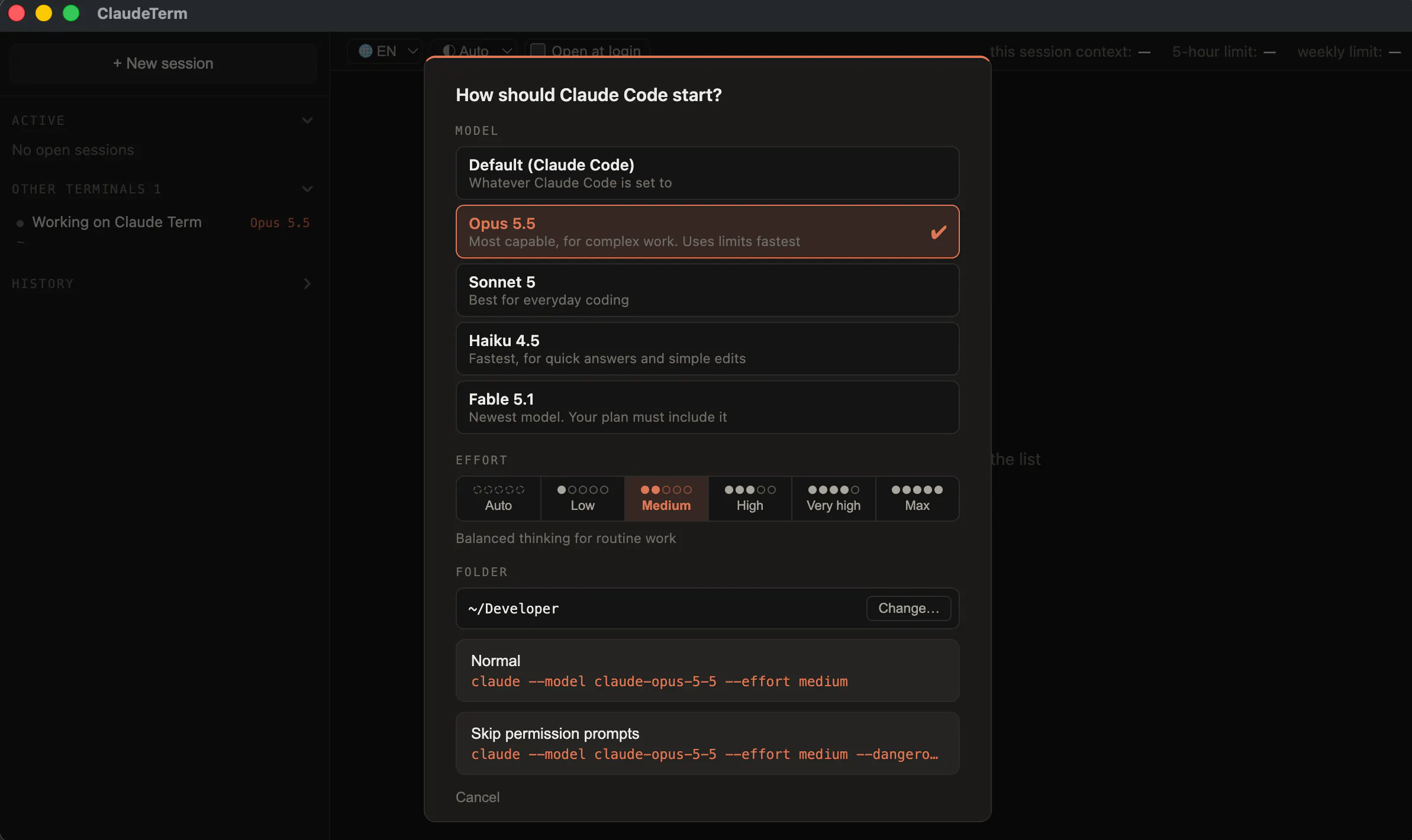
Task: Set effort level to Low
Action: (x=582, y=499)
